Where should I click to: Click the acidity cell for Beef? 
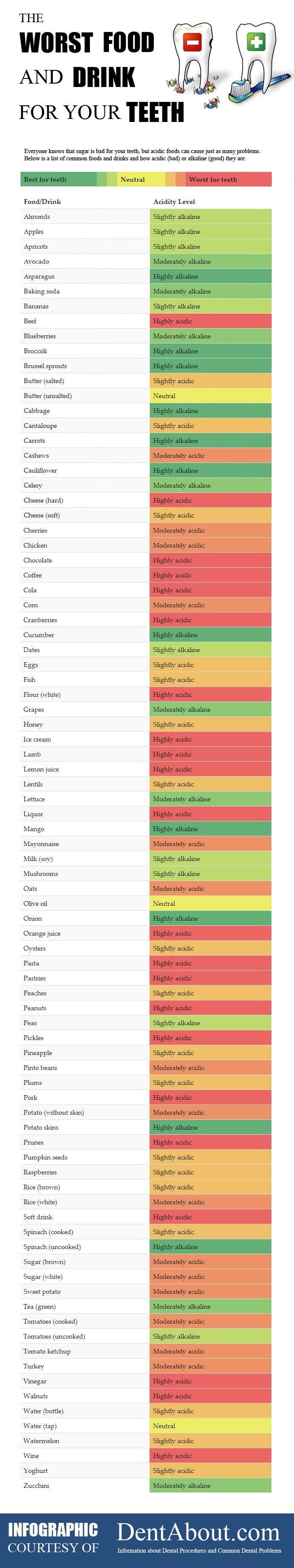[210, 322]
